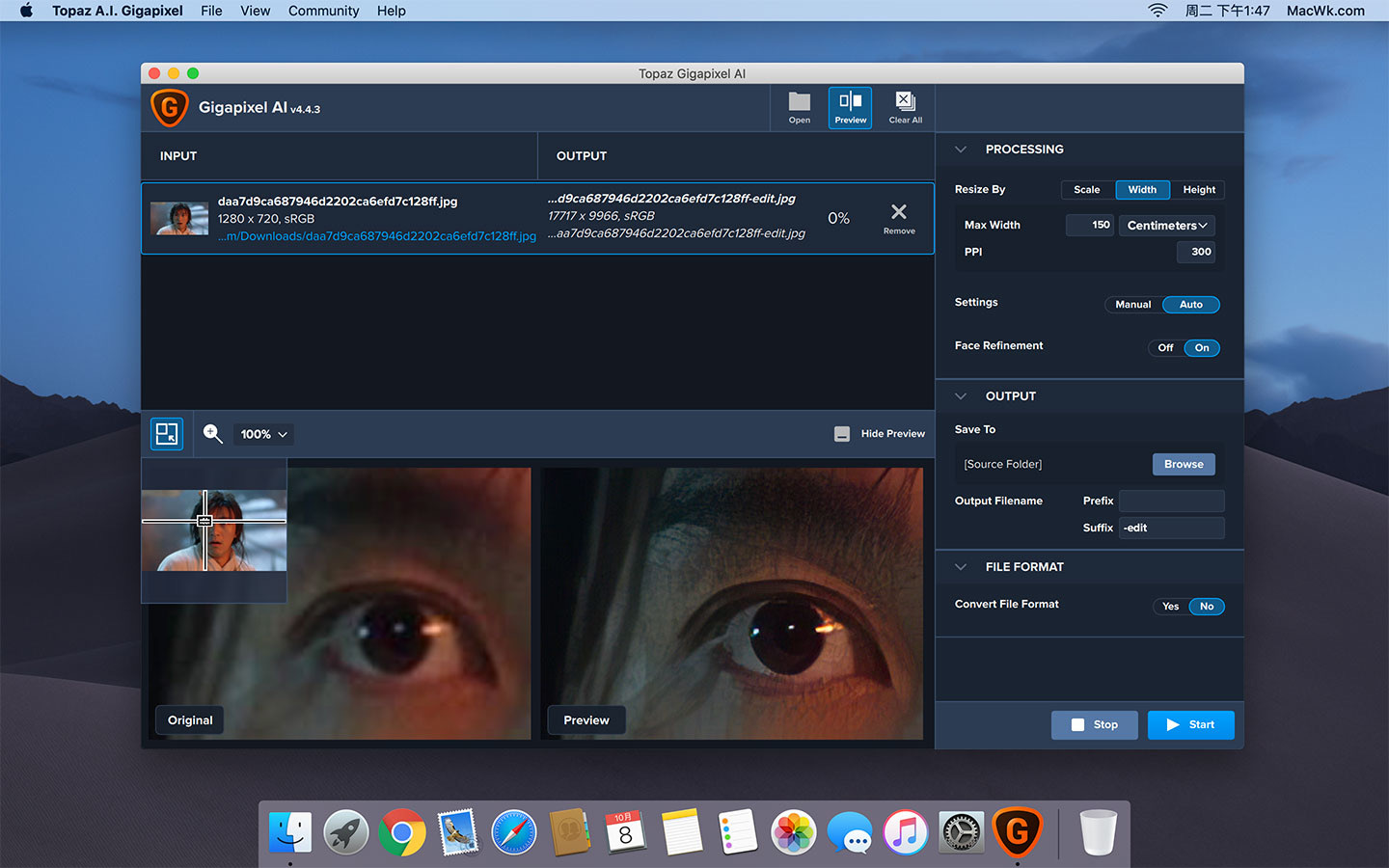Image resolution: width=1389 pixels, height=868 pixels.
Task: Turn Face Refinement Off
Action: pyautogui.click(x=1165, y=348)
